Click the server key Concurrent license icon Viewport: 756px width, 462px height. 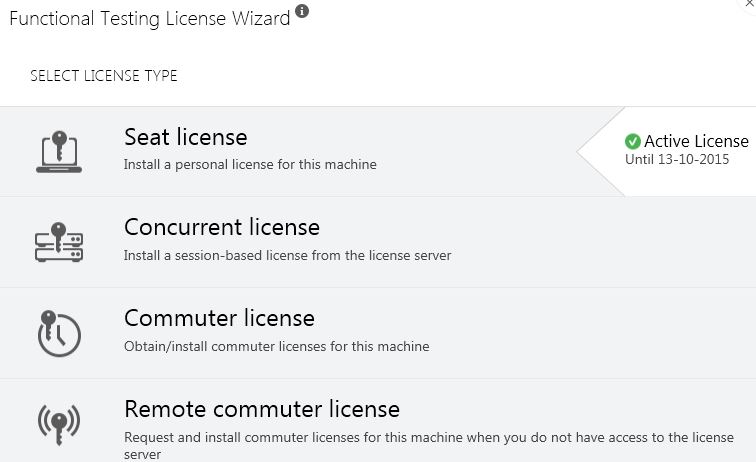[59, 242]
